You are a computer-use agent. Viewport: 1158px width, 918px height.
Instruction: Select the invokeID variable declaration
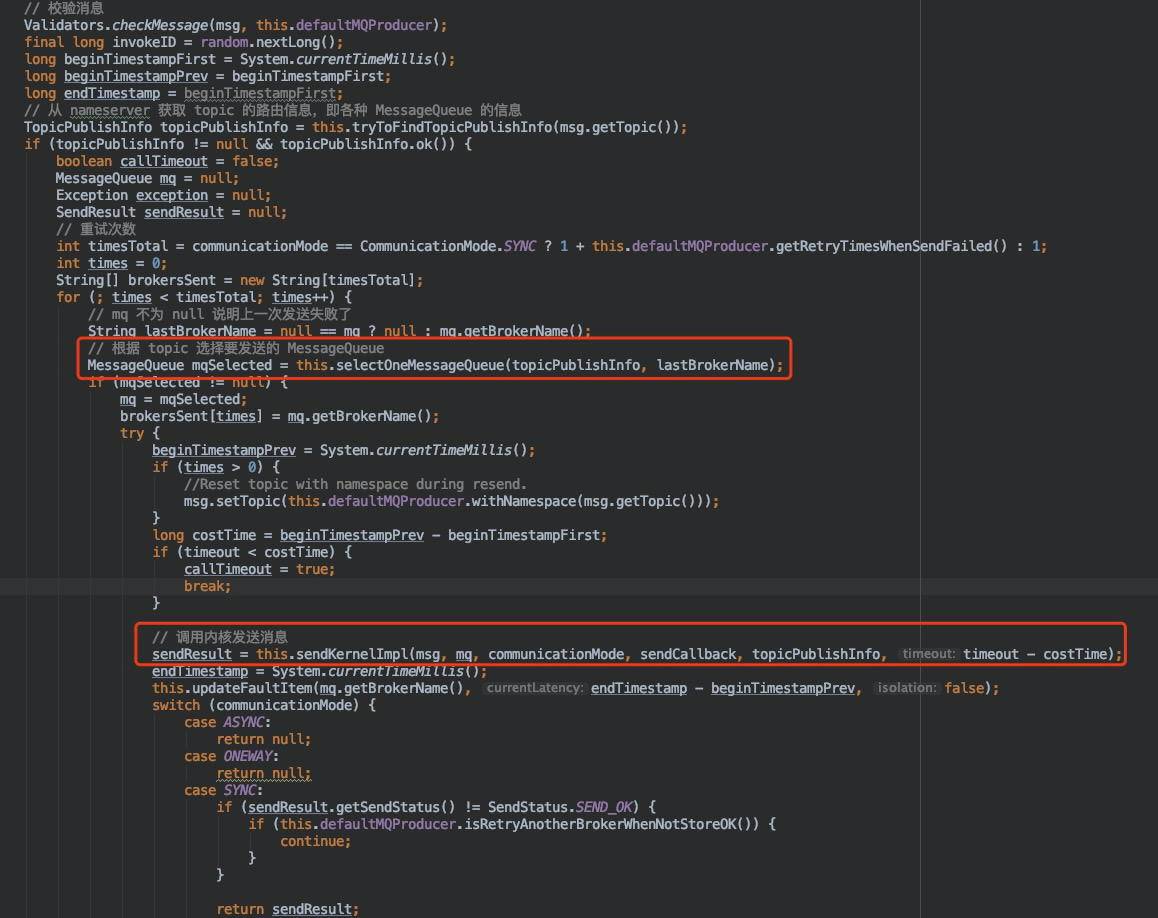coord(183,42)
